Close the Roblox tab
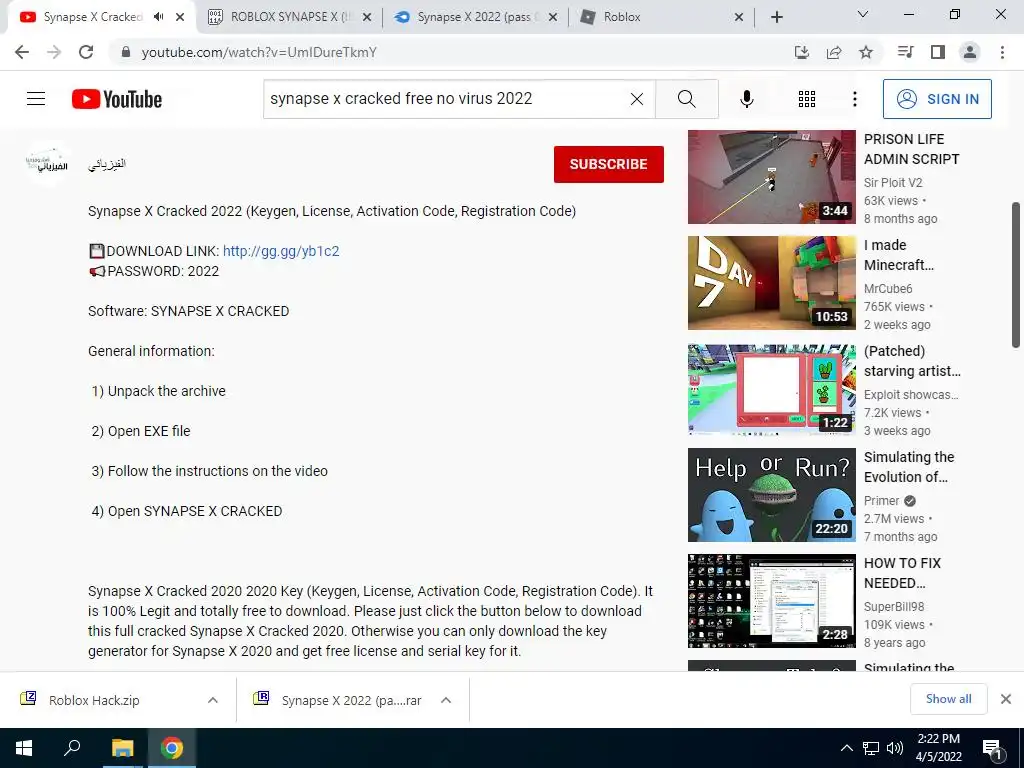 [x=739, y=17]
